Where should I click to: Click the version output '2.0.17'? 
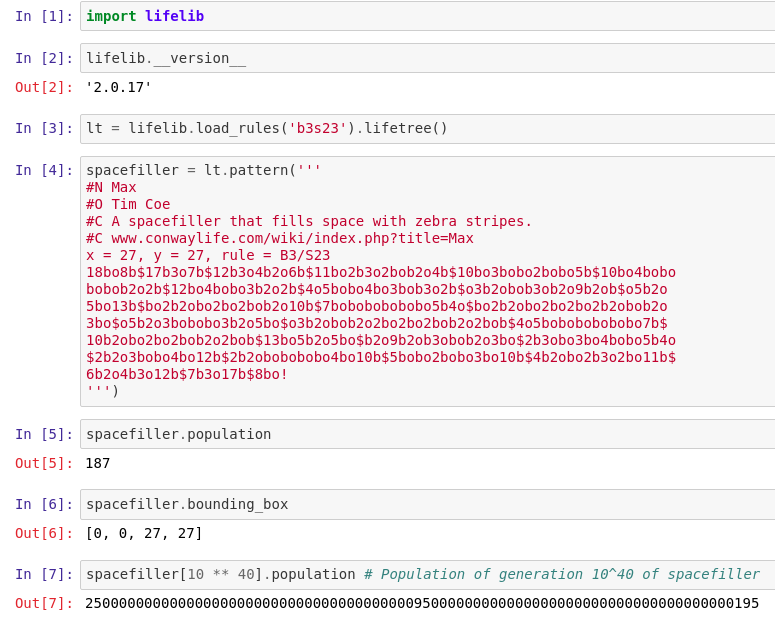pyautogui.click(x=119, y=88)
